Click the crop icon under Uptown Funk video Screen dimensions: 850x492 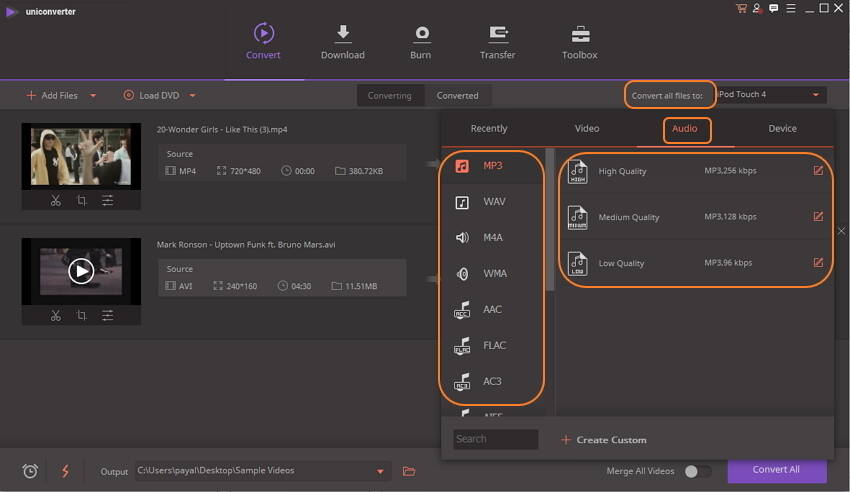82,315
